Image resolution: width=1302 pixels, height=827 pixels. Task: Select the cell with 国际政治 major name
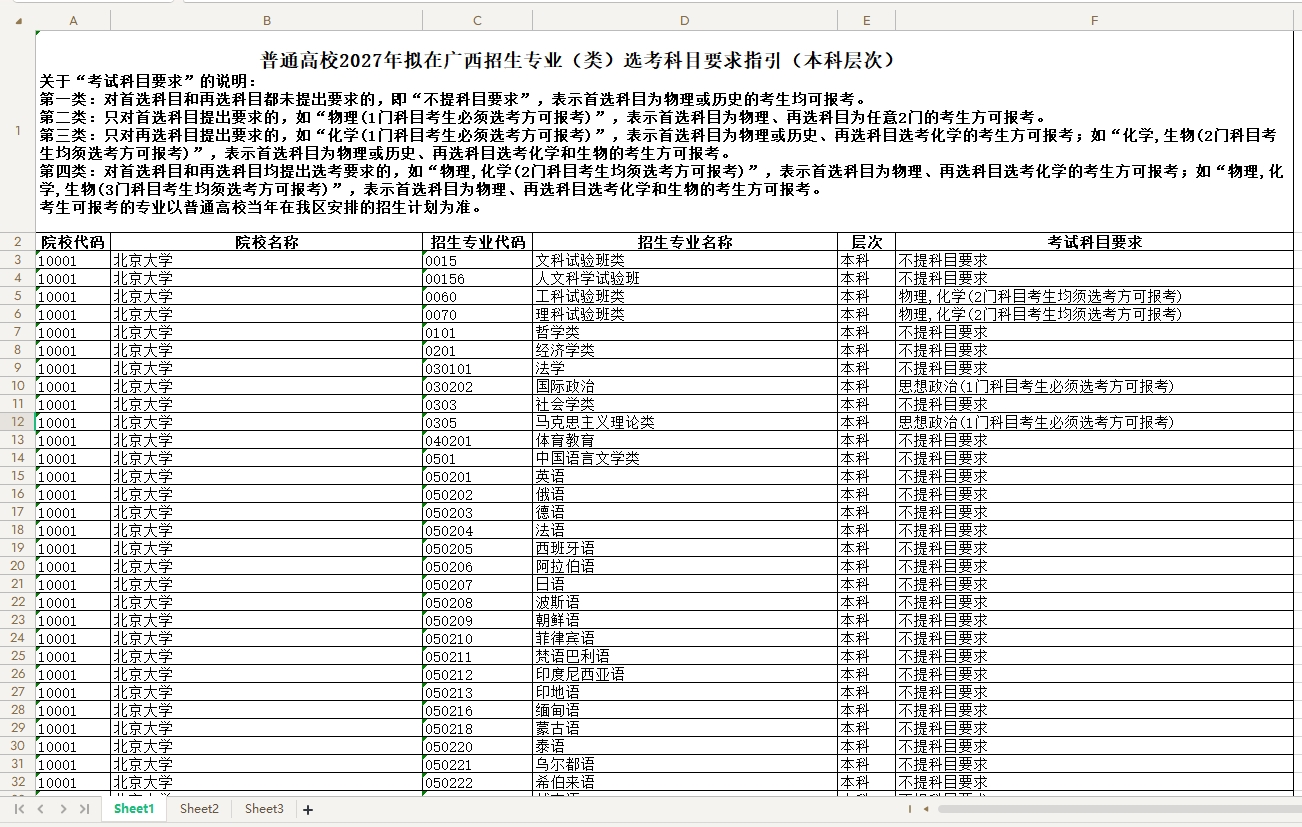(684, 386)
